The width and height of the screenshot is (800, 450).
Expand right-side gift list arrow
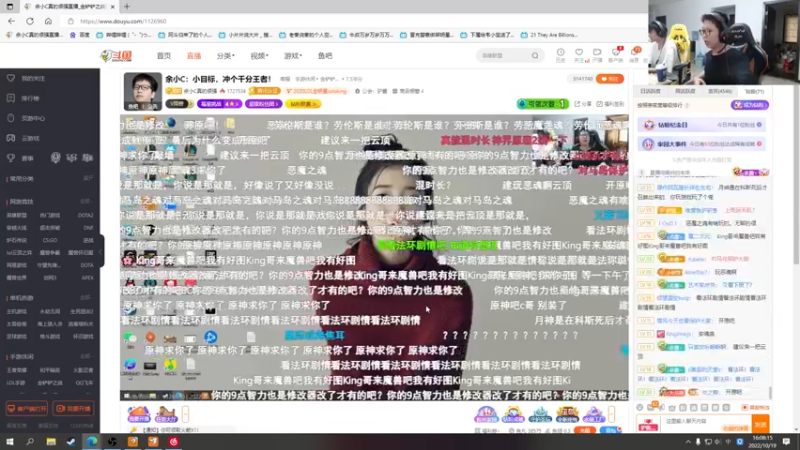pyautogui.click(x=611, y=414)
